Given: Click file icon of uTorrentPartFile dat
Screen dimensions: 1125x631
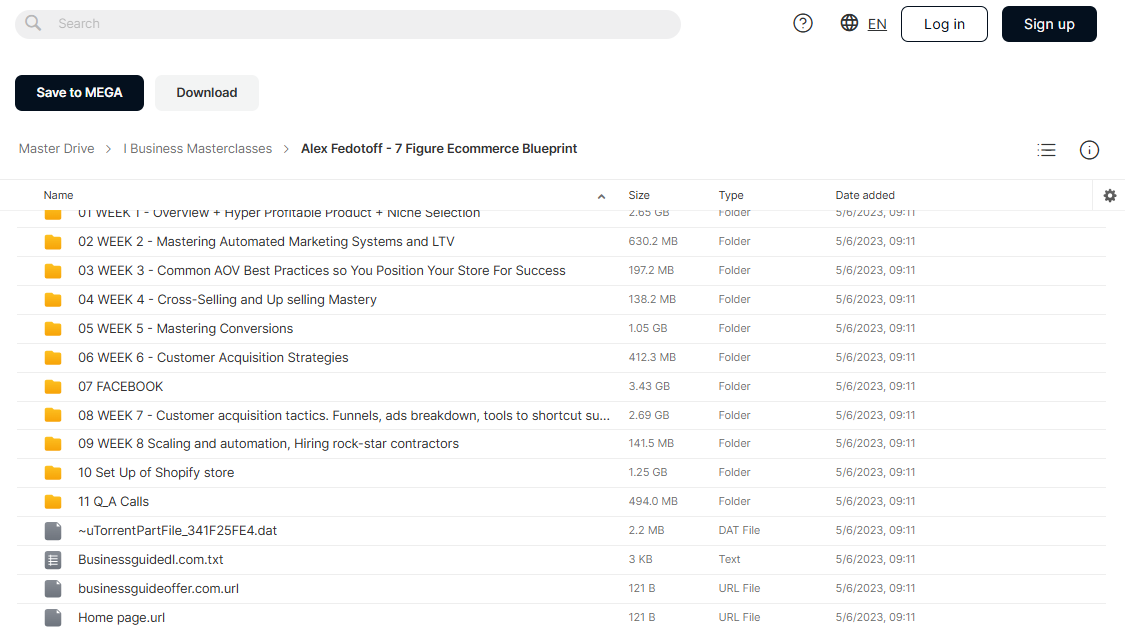Looking at the screenshot, I should click(53, 530).
